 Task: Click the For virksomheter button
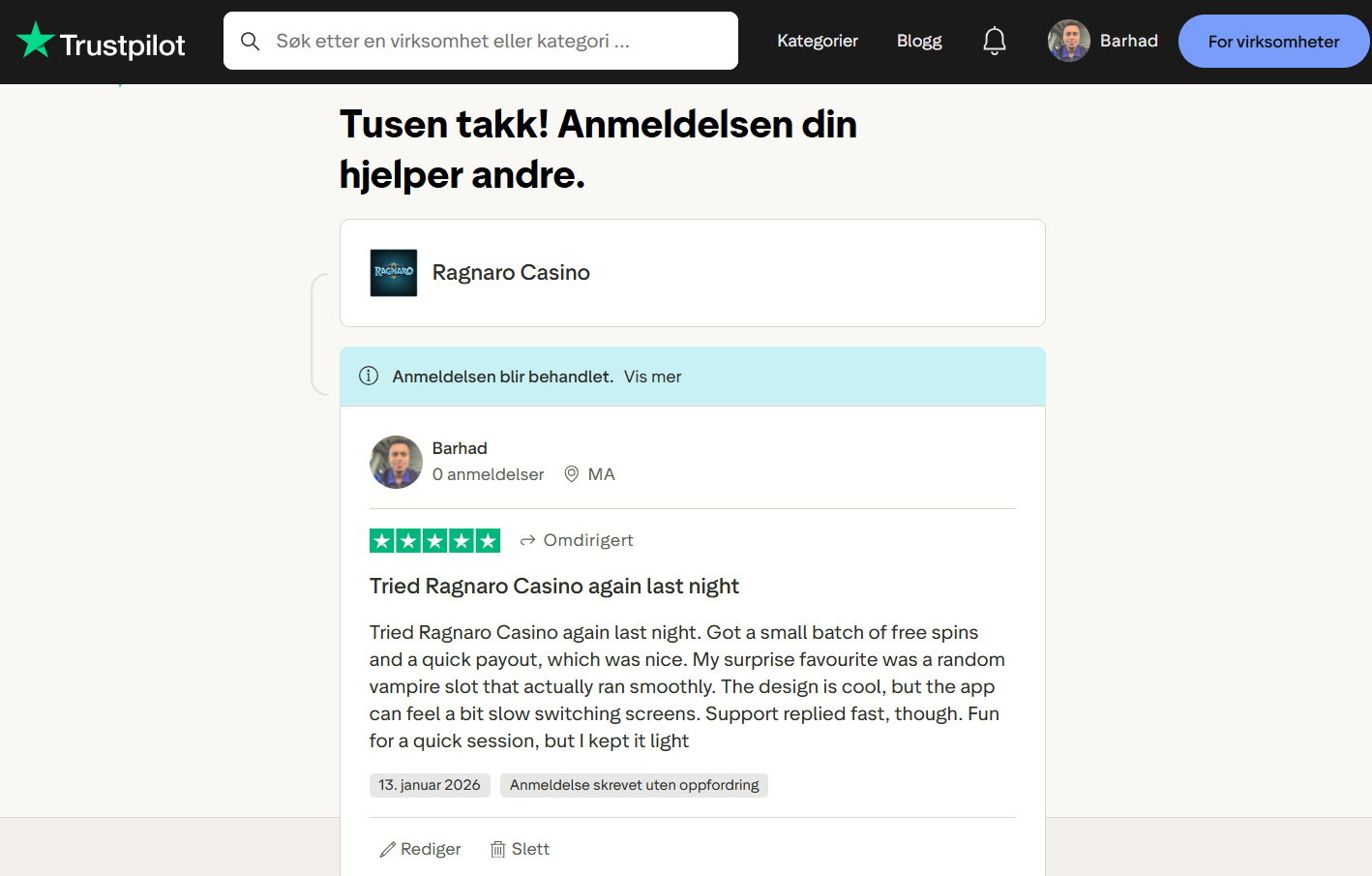(x=1273, y=41)
